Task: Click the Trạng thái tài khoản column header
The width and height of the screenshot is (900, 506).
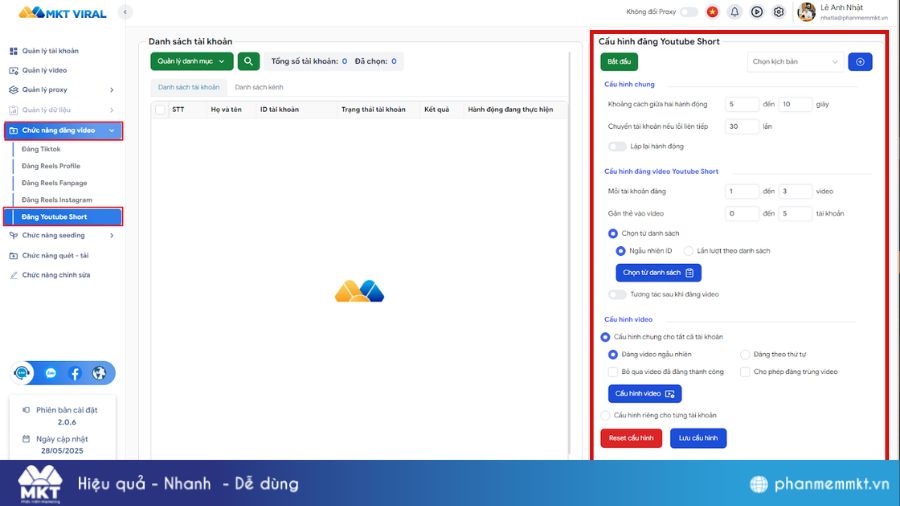Action: 373,110
